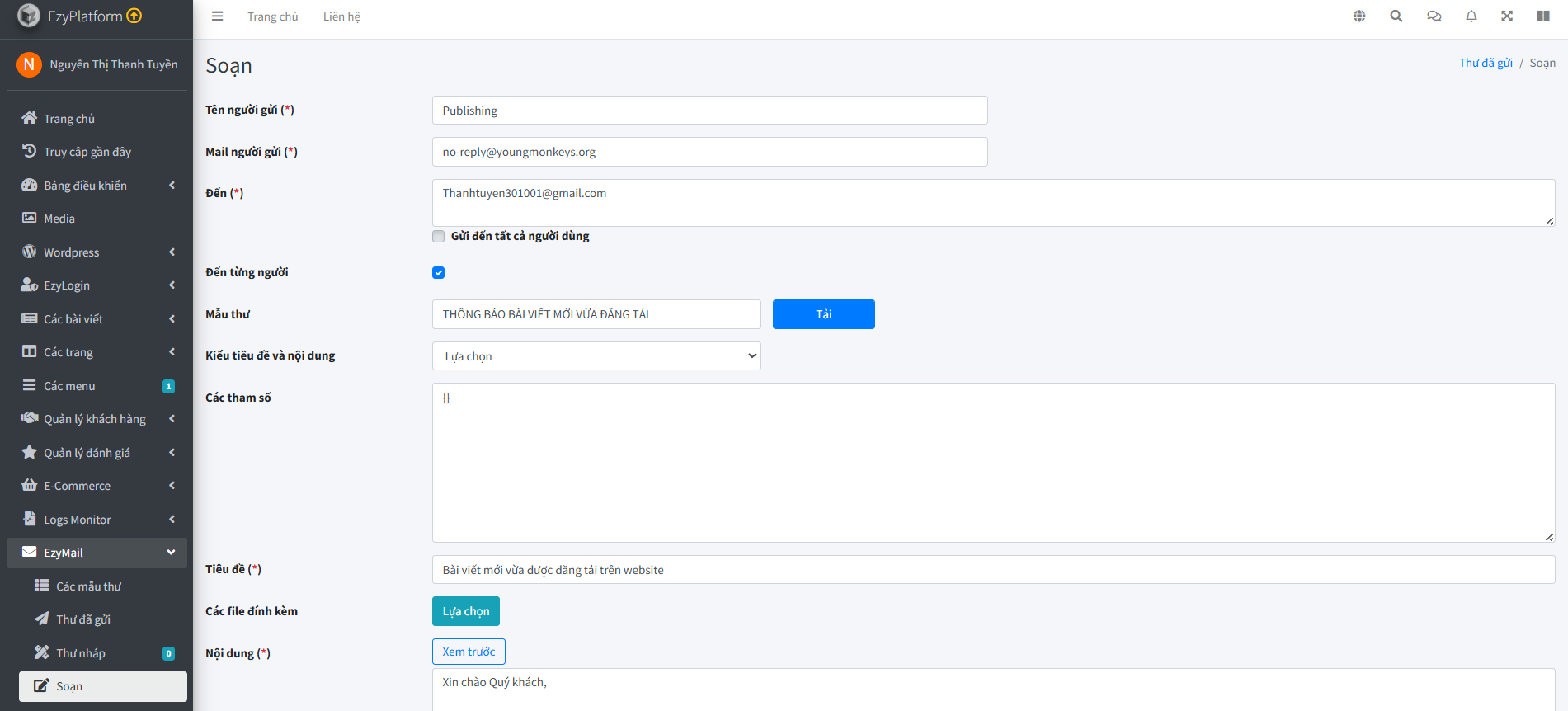Open Các mẫu thư menu item
Screen dimensions: 1568x711
click(x=103, y=586)
